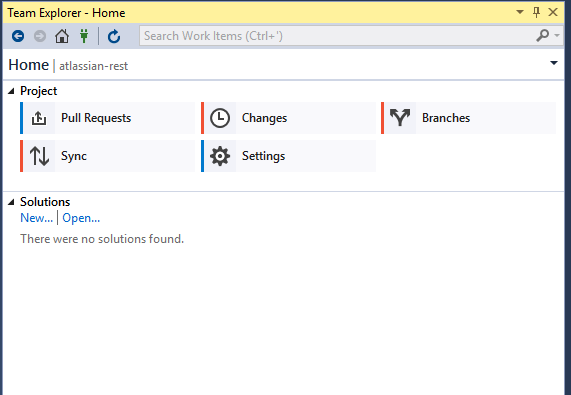The image size is (571, 395).
Task: Focus the Search Work Items field
Action: [x=337, y=36]
